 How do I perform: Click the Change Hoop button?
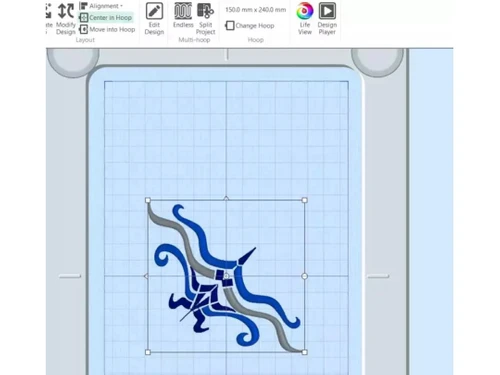coord(250,26)
